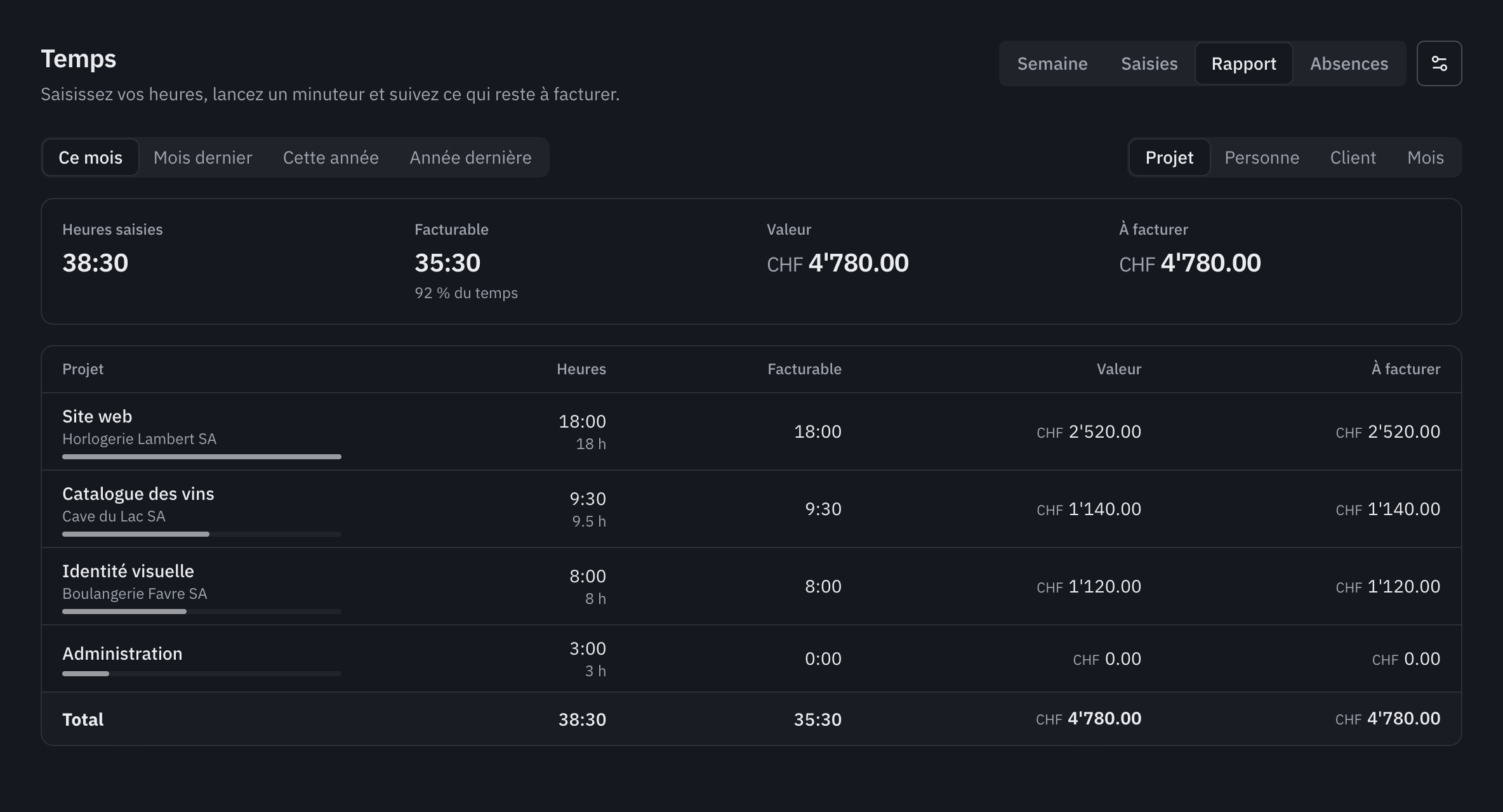Click the Site web project row
The width and height of the screenshot is (1503, 812).
pos(751,431)
